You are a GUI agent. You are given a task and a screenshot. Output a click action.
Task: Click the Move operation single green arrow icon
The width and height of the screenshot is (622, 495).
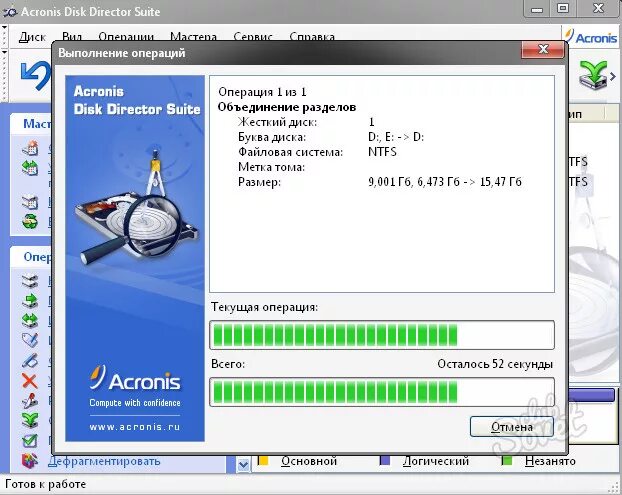click(30, 301)
